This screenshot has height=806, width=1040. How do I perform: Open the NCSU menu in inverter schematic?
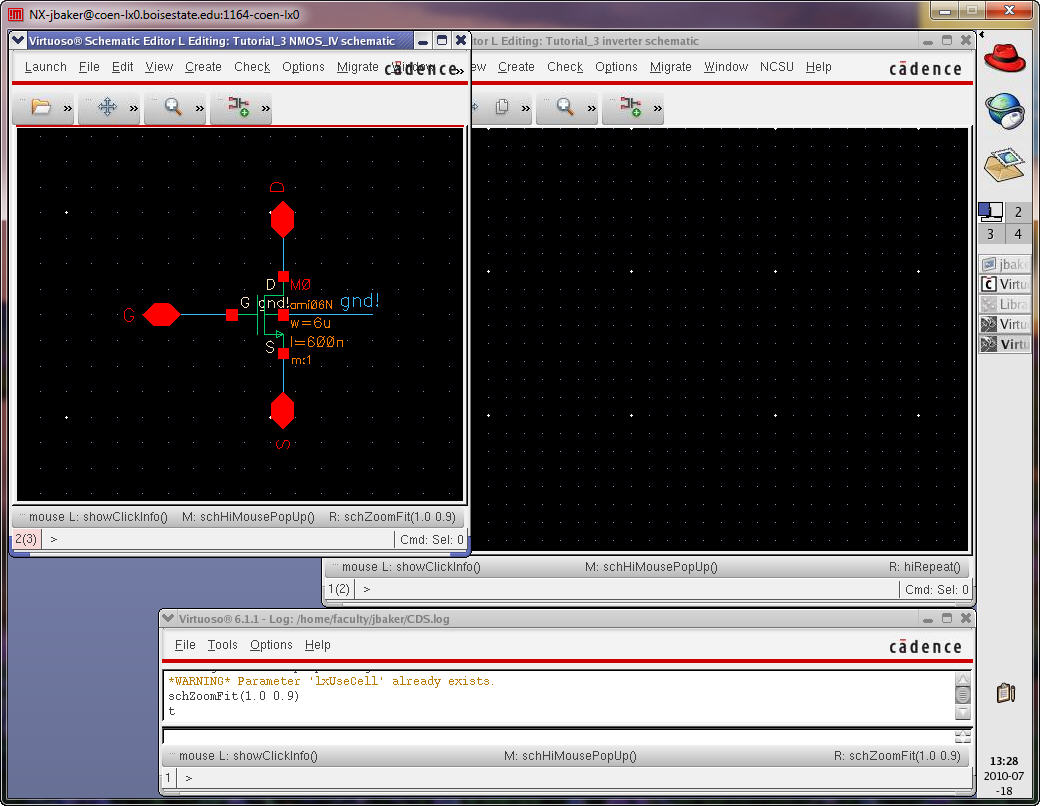pos(776,67)
